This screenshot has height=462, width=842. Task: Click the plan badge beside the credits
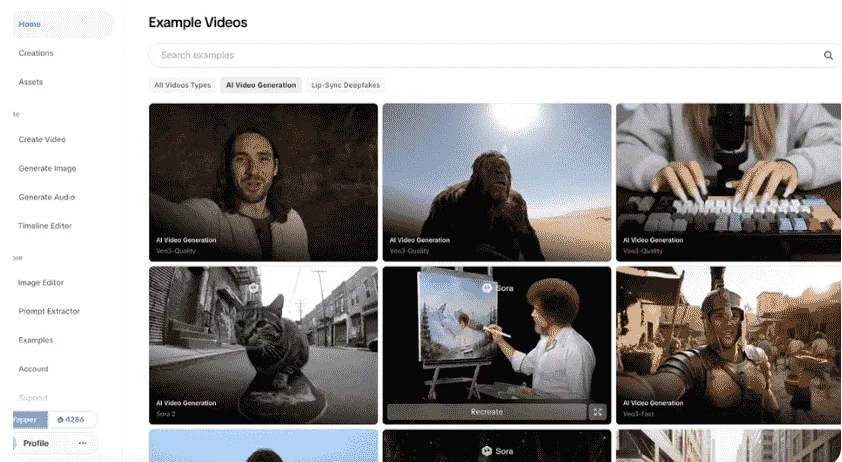pyautogui.click(x=30, y=420)
